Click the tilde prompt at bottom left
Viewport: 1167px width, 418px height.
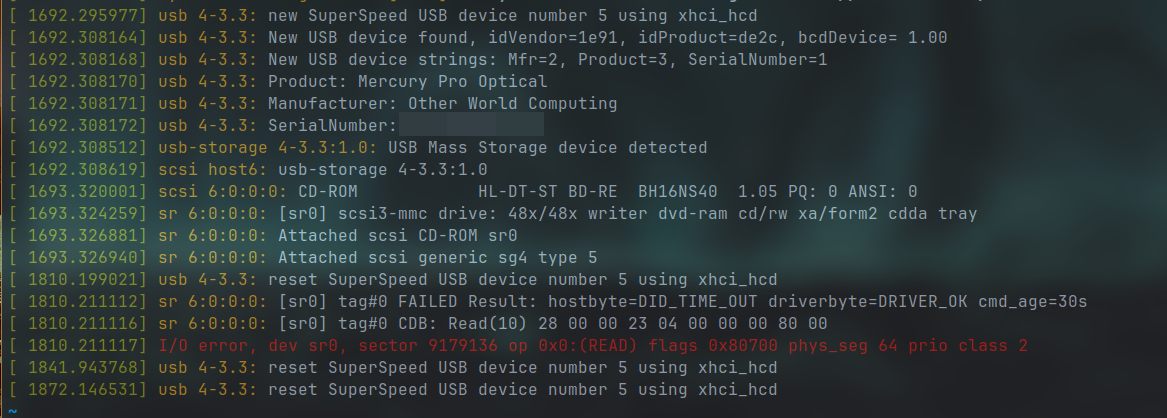coord(13,411)
